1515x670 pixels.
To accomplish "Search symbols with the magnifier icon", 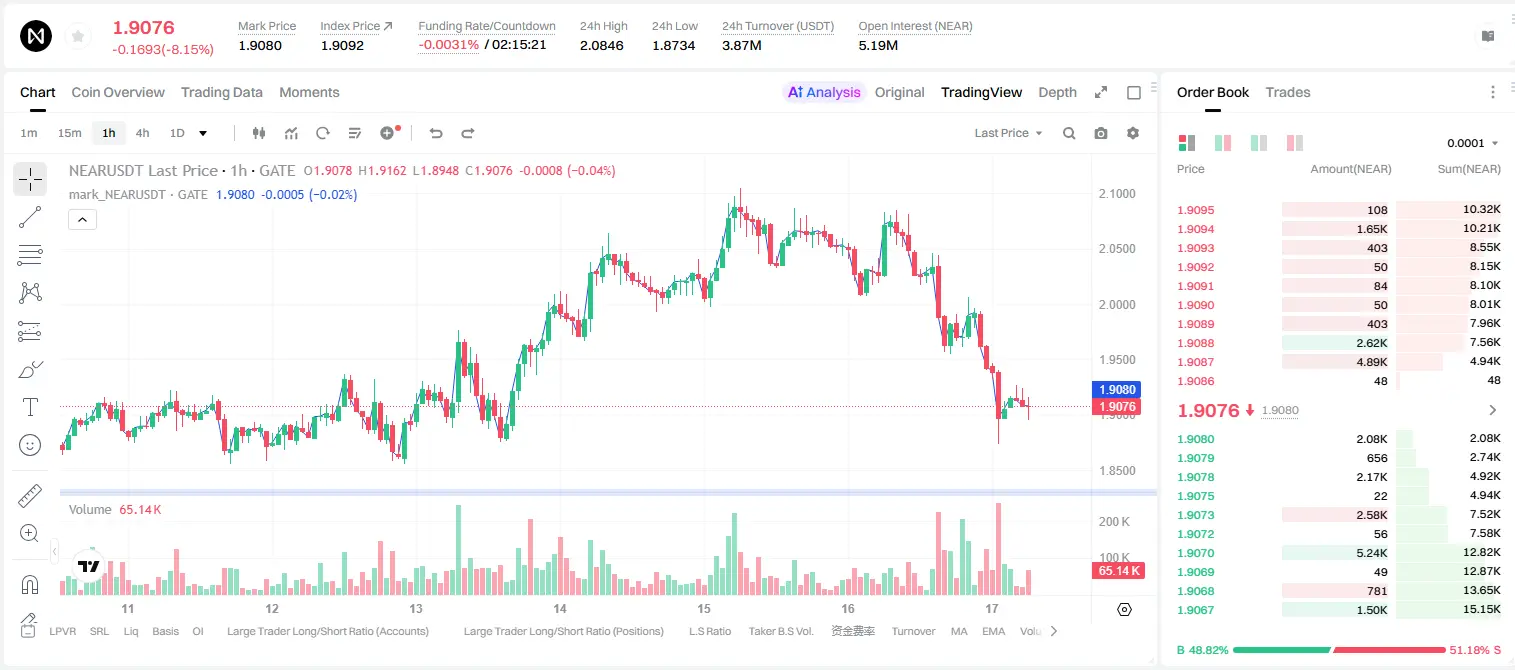I will [1069, 133].
